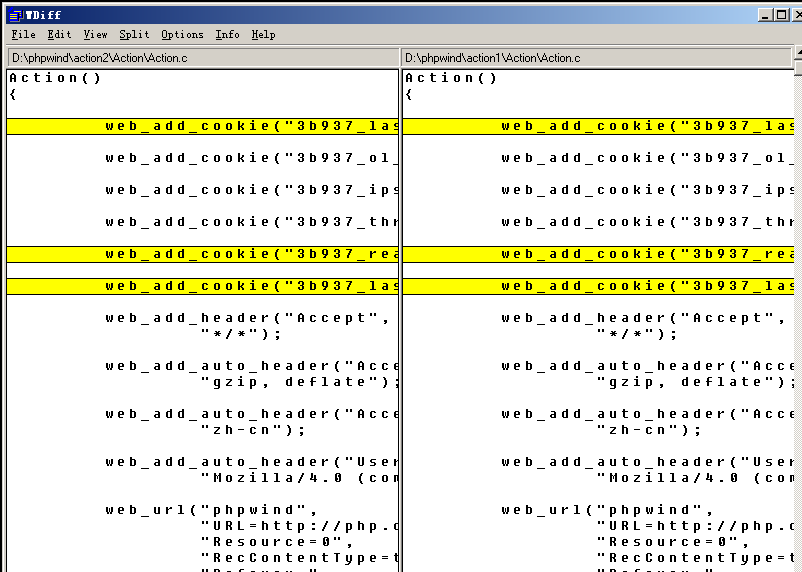Click the 3b937_thr cookie line in right pane
This screenshot has height=572, width=802.
(648, 222)
